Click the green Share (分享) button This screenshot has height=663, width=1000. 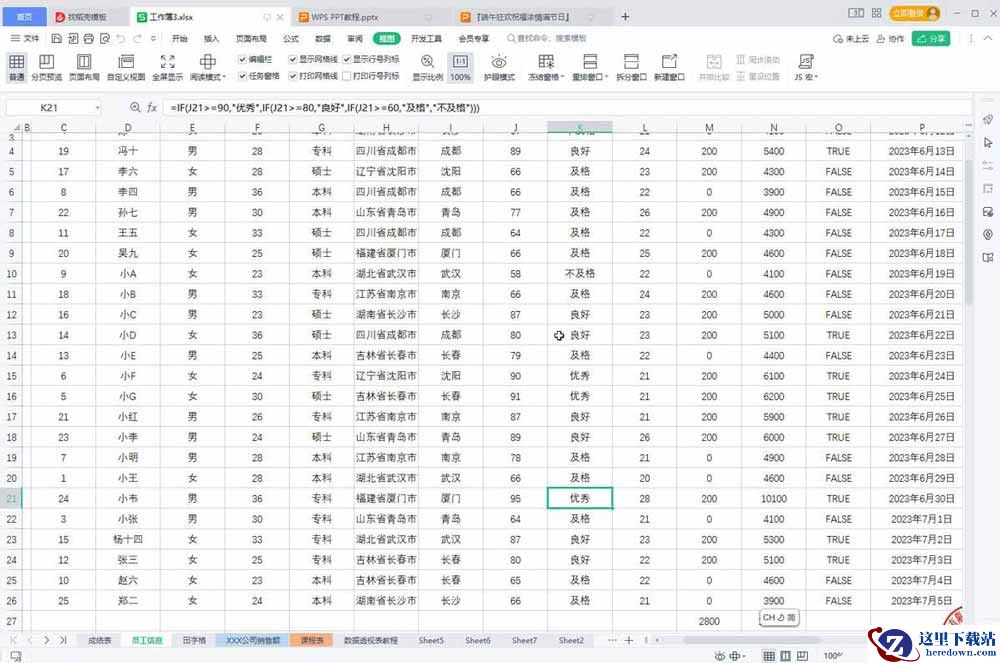(931, 39)
